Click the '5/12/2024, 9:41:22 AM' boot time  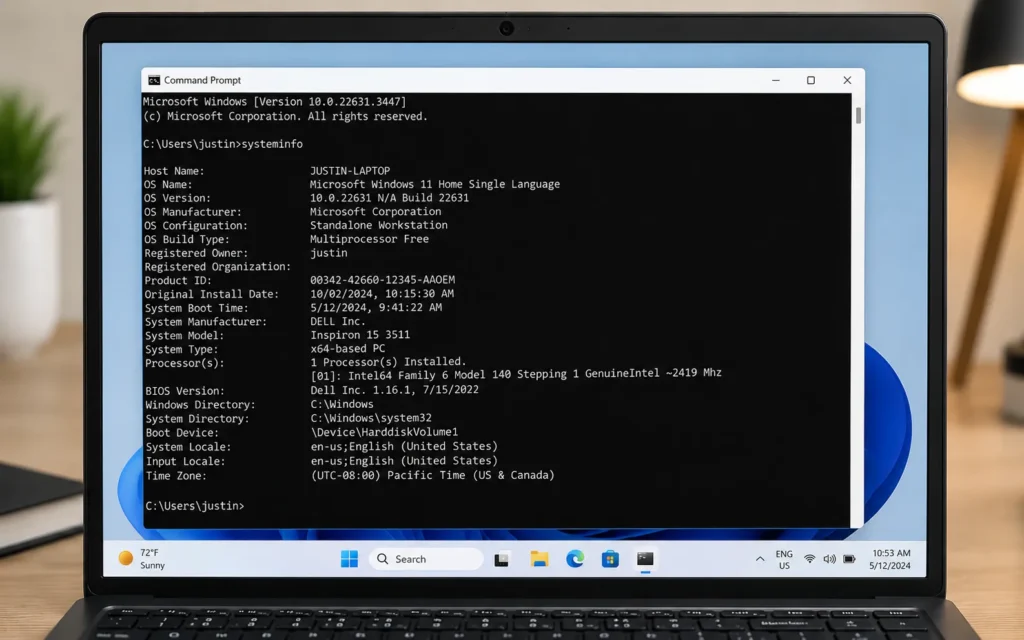(376, 308)
